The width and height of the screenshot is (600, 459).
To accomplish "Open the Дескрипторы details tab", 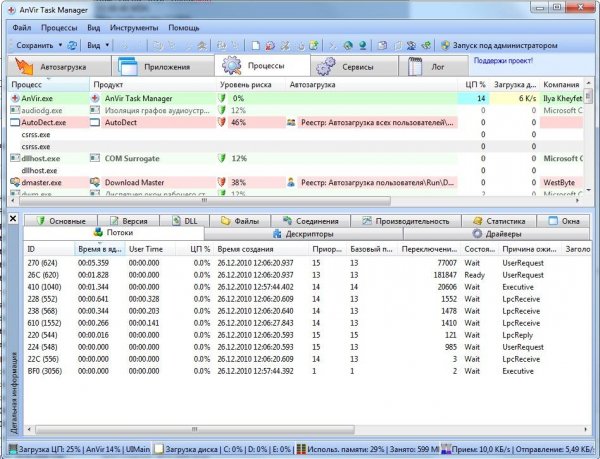I will click(x=303, y=234).
